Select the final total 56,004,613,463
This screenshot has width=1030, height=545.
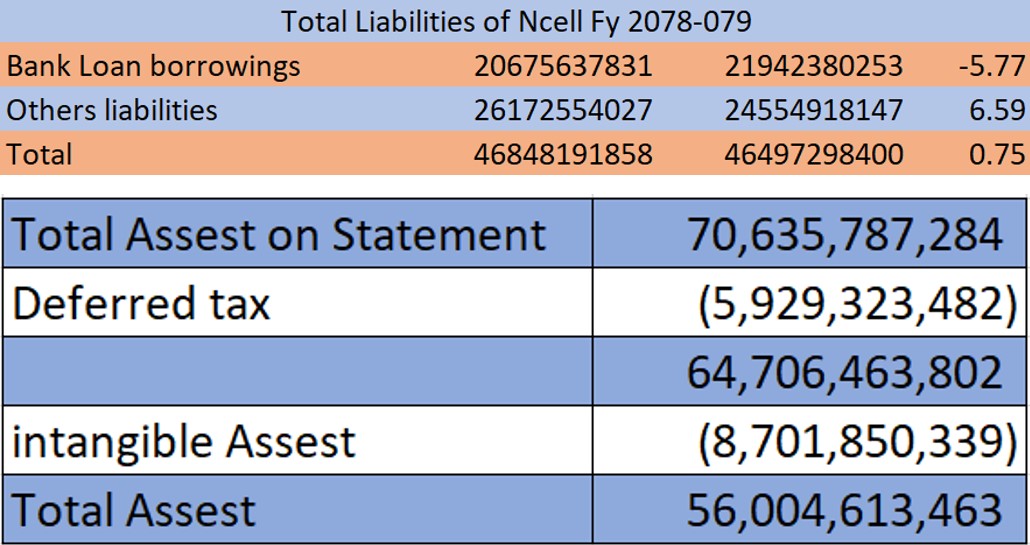[x=844, y=510]
